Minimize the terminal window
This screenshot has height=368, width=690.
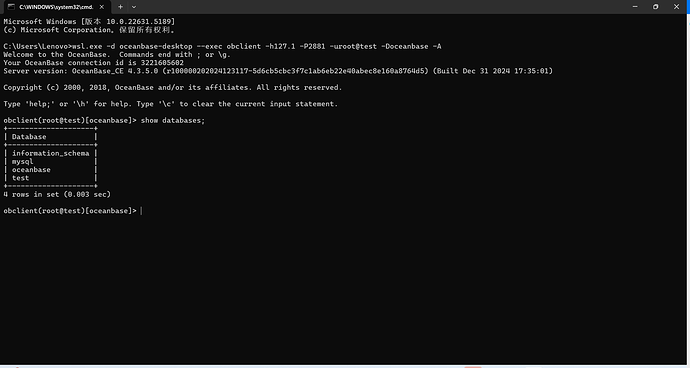[x=635, y=7]
